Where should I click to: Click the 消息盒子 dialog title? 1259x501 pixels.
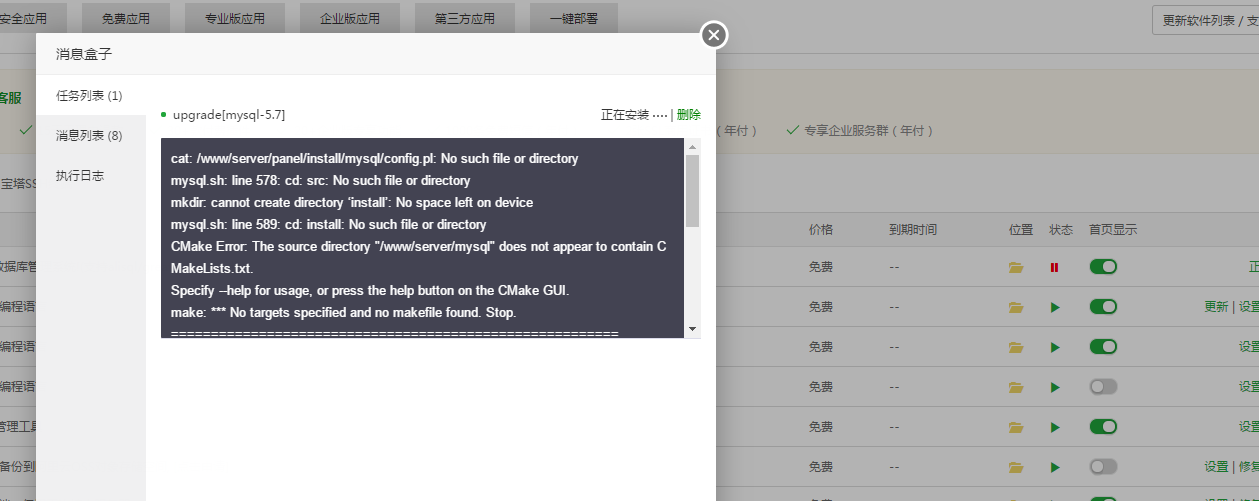point(84,55)
